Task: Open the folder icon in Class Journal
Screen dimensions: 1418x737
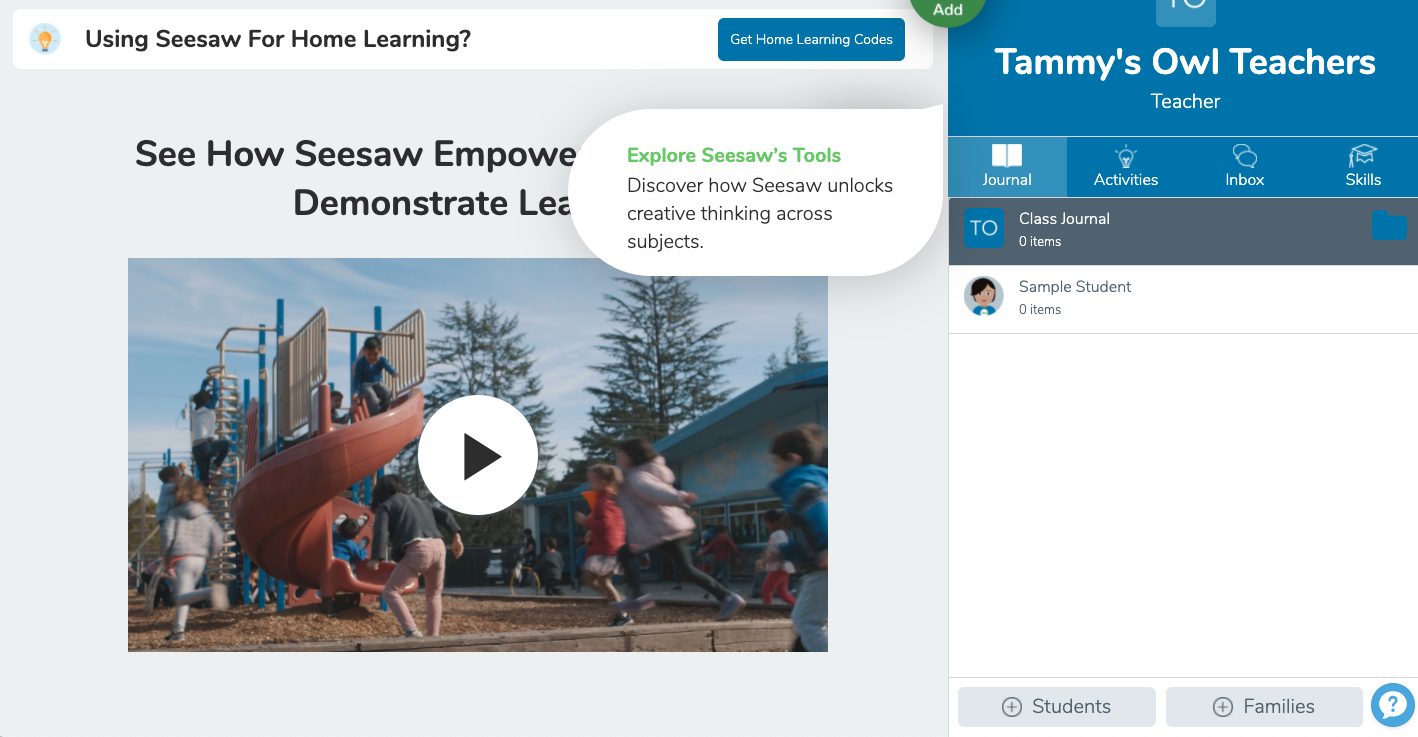Action: click(1389, 226)
